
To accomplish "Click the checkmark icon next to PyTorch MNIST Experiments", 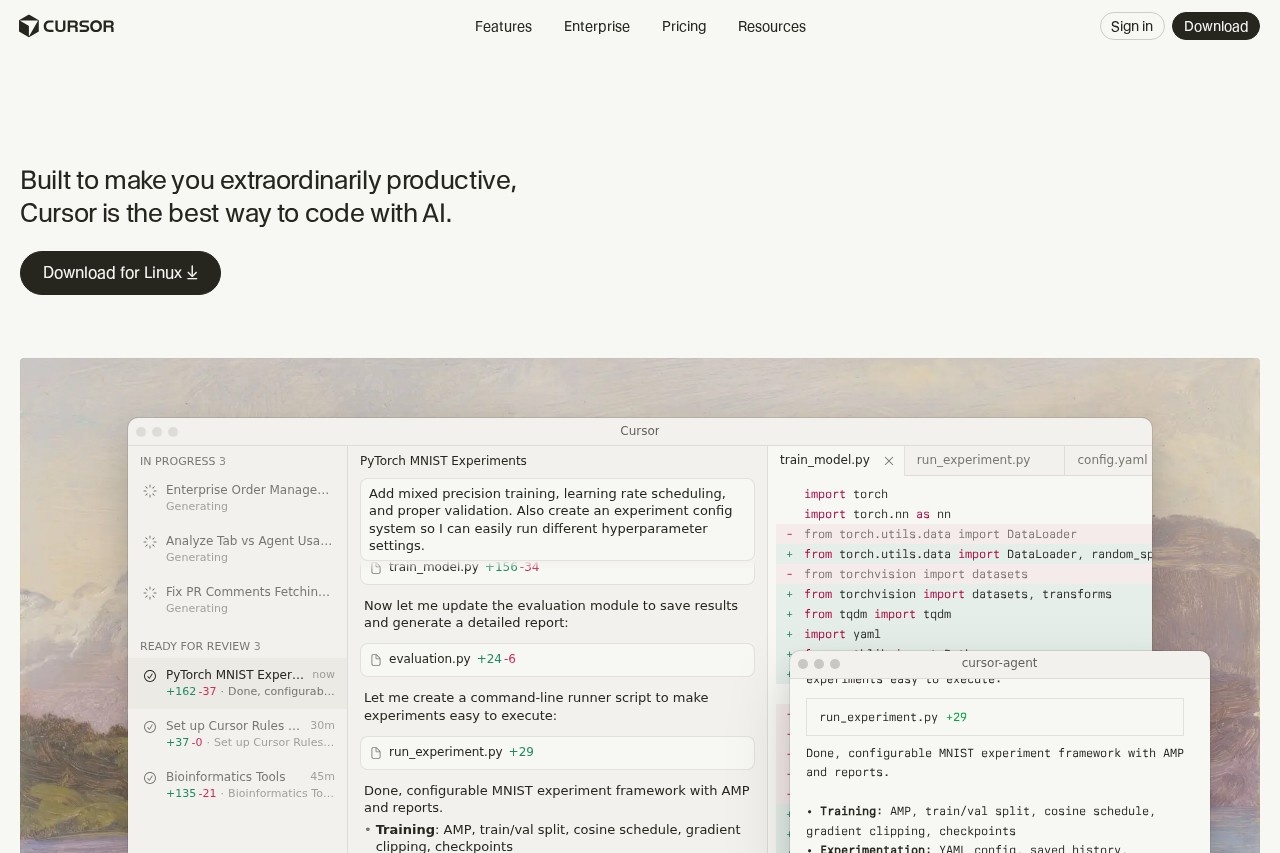I will tap(150, 676).
